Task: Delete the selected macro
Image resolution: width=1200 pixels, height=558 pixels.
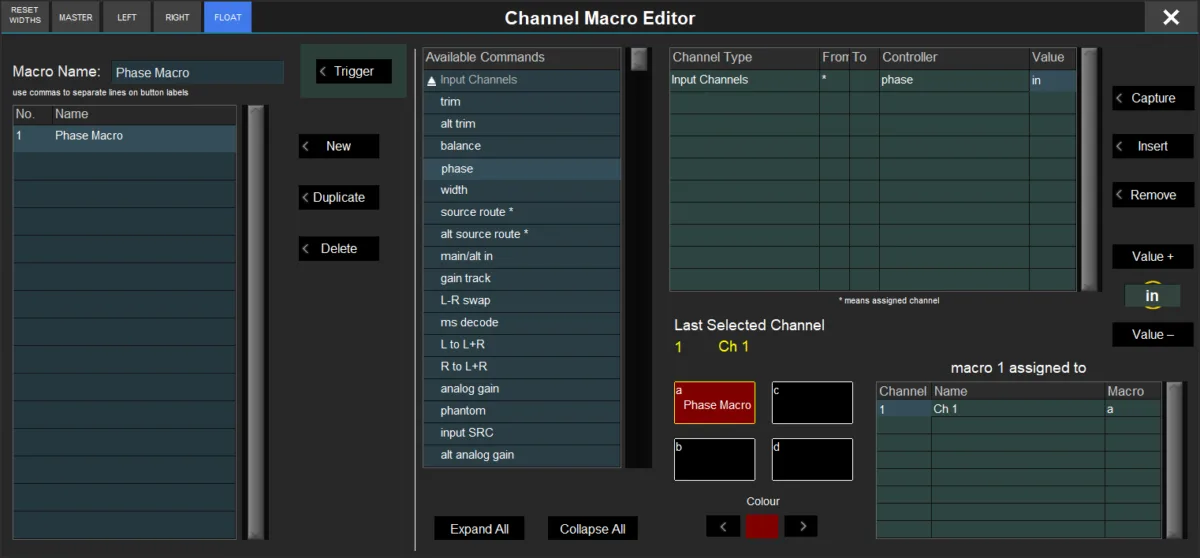Action: click(339, 248)
